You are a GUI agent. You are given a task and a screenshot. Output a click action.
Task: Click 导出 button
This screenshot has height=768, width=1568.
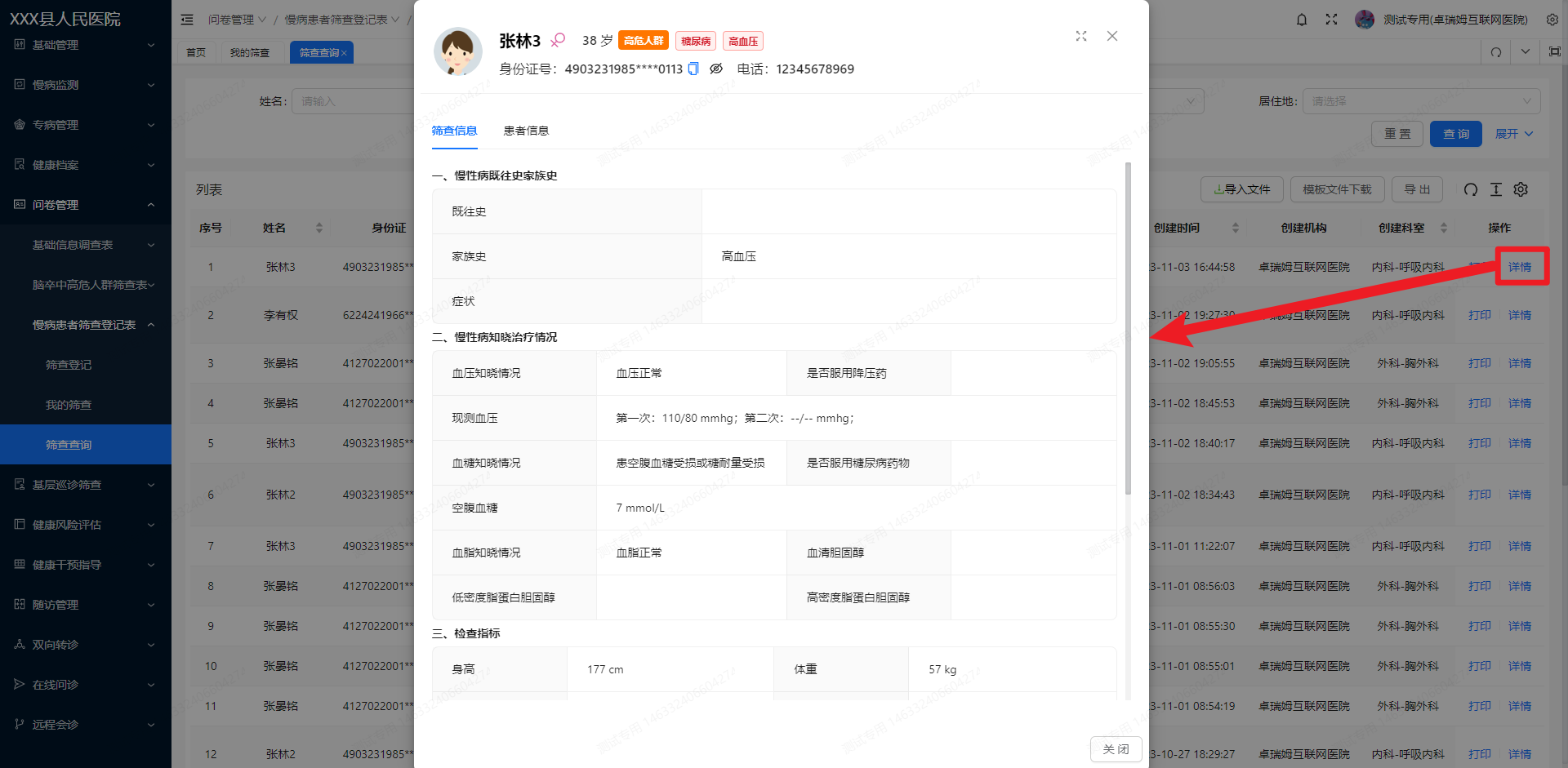click(1417, 189)
